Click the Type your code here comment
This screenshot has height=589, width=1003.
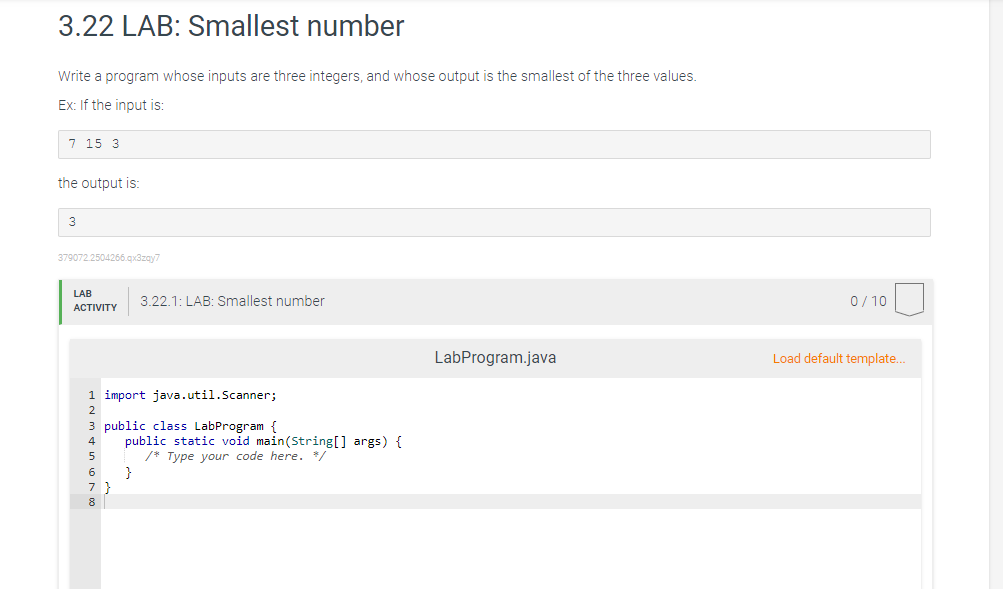[235, 456]
